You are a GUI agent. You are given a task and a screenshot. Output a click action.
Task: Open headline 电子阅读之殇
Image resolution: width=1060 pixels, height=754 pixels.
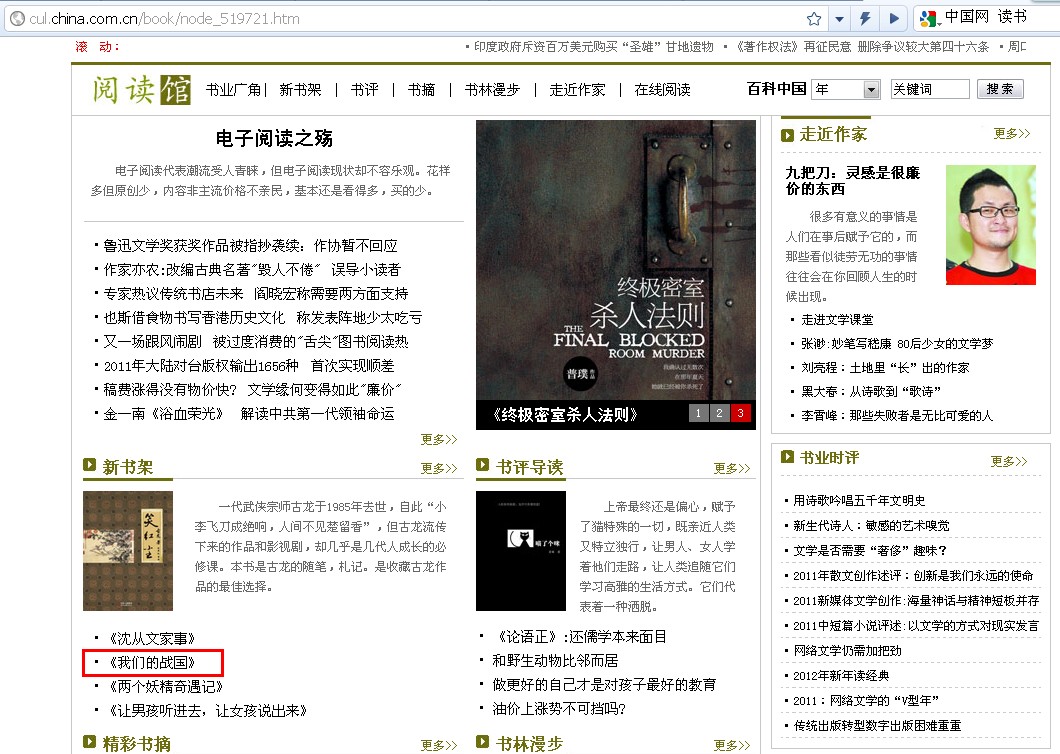pos(274,139)
